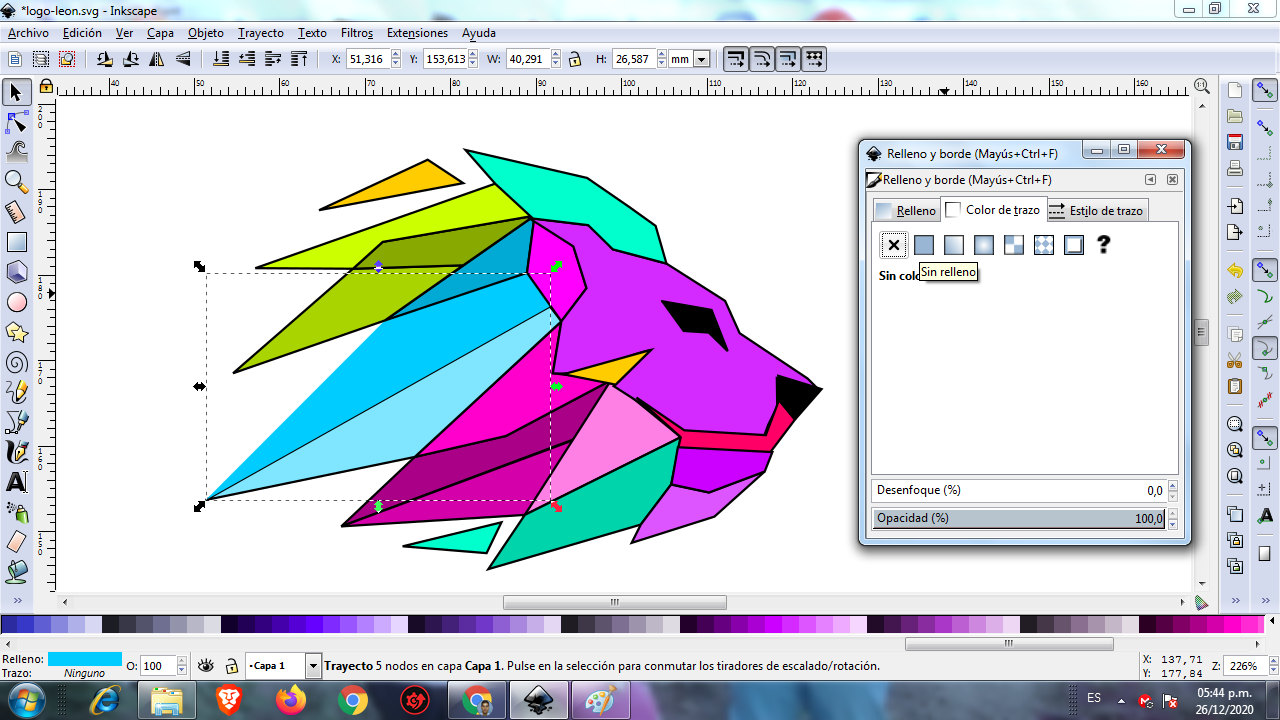1280x720 pixels.
Task: Choose flat color paint button
Action: point(924,245)
